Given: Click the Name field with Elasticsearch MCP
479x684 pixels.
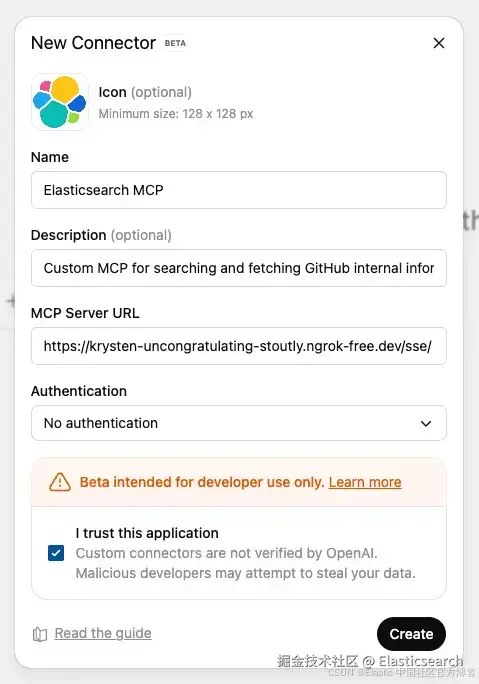Looking at the screenshot, I should (x=239, y=190).
